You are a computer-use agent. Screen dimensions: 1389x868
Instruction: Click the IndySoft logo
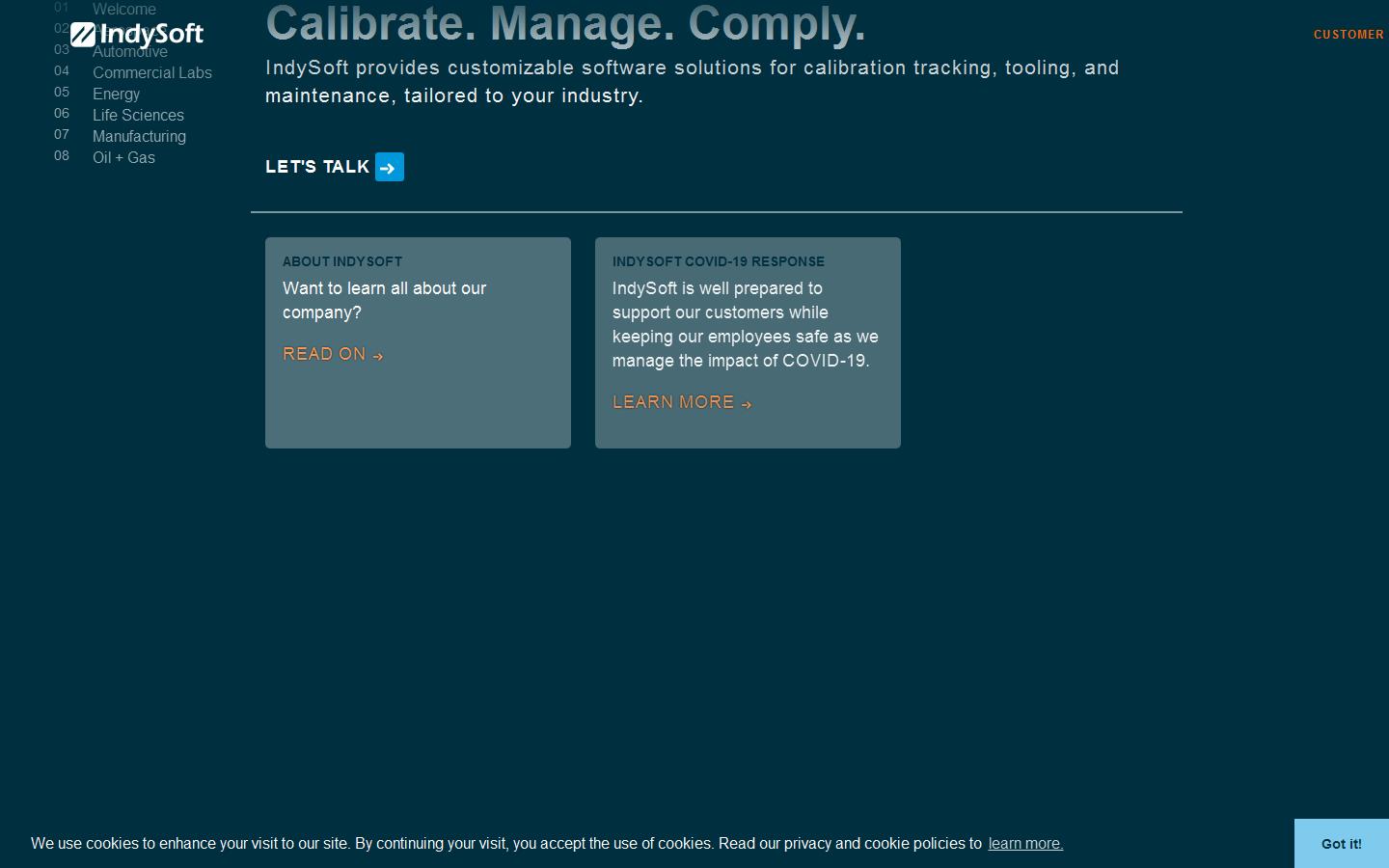coord(137,35)
